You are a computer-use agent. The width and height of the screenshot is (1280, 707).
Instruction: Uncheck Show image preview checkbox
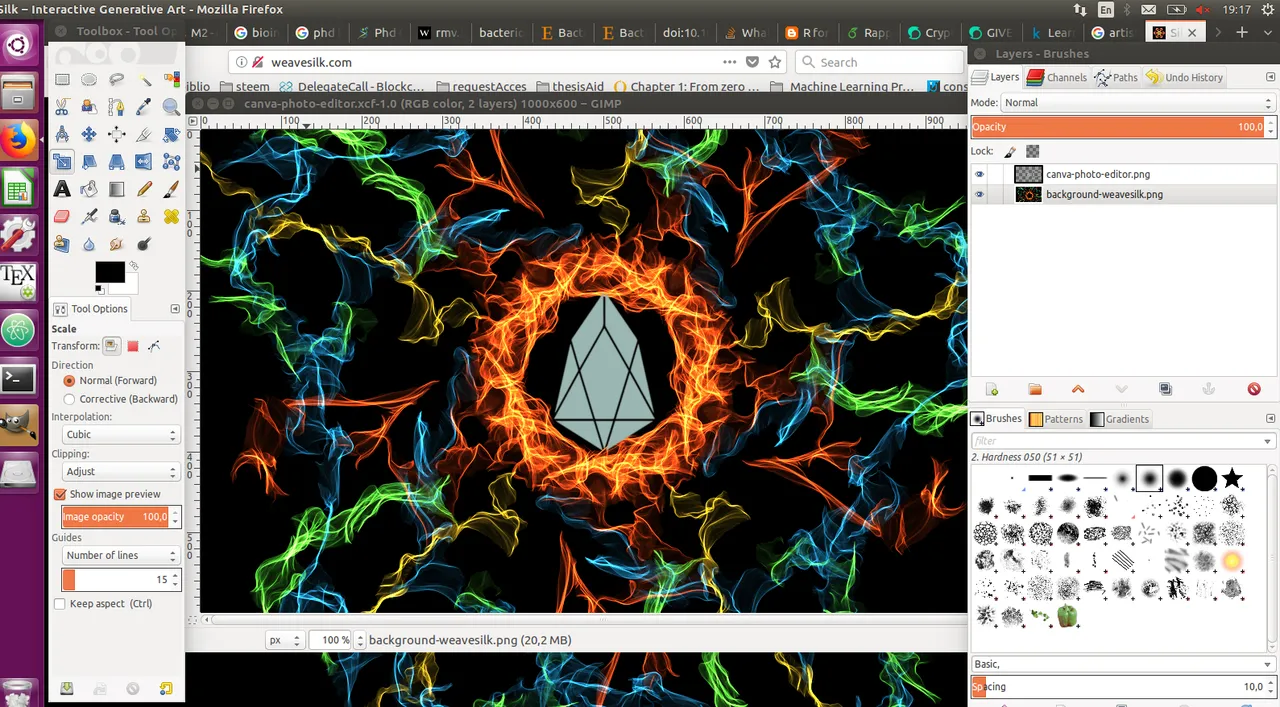click(x=60, y=494)
